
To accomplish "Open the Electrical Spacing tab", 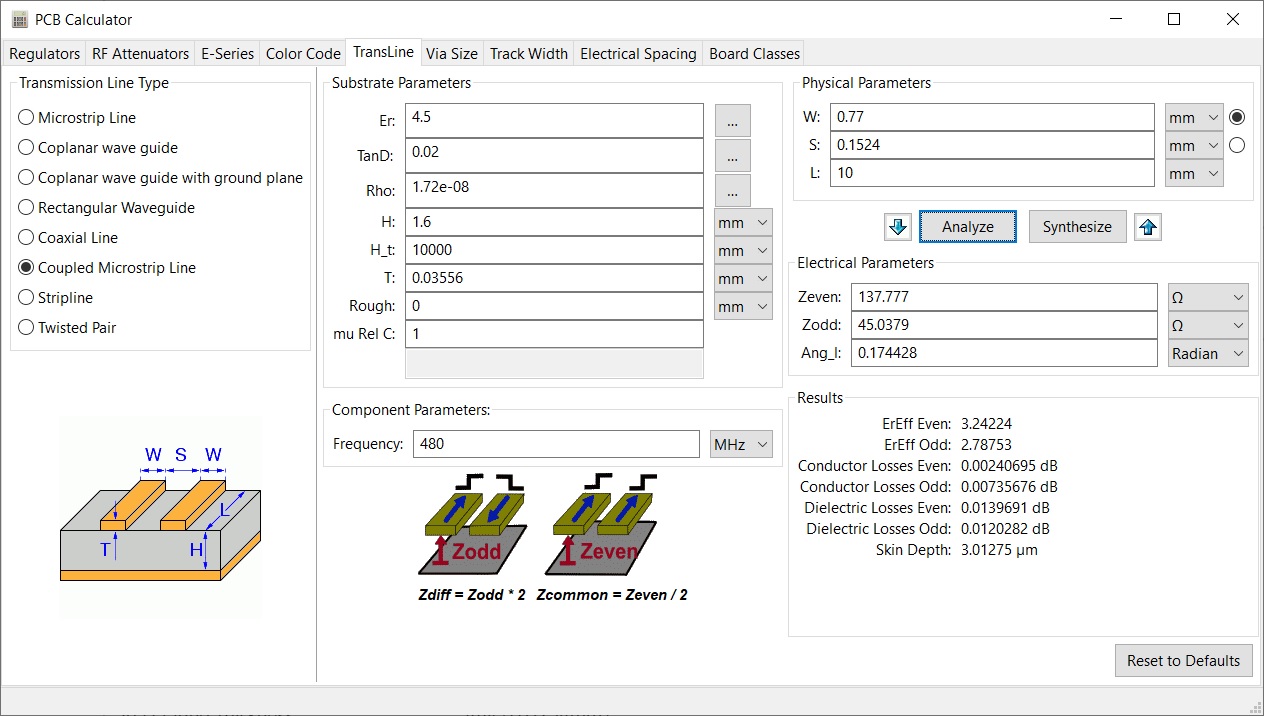I will coord(638,53).
